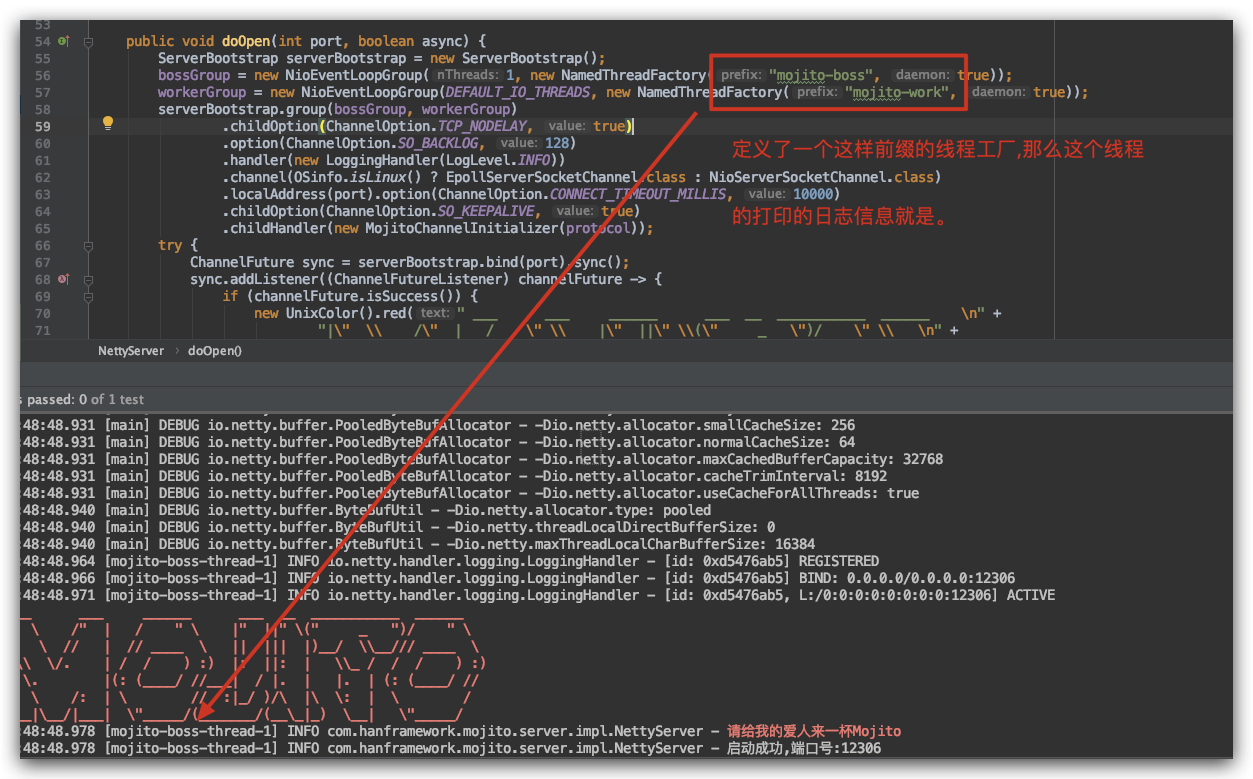Select doOpen() in the breadcrumb bar
The width and height of the screenshot is (1253, 779).
click(215, 351)
